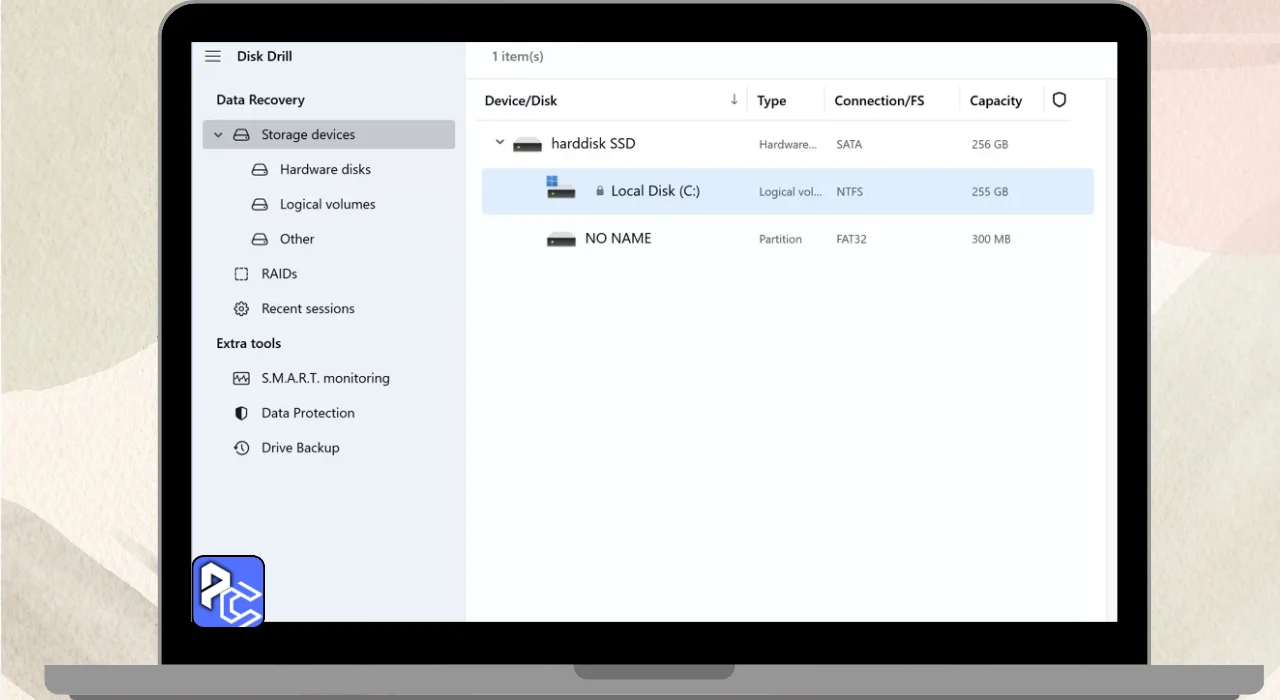Open Logical volumes in sidebar
Screen dimensions: 1280x700
(327, 205)
